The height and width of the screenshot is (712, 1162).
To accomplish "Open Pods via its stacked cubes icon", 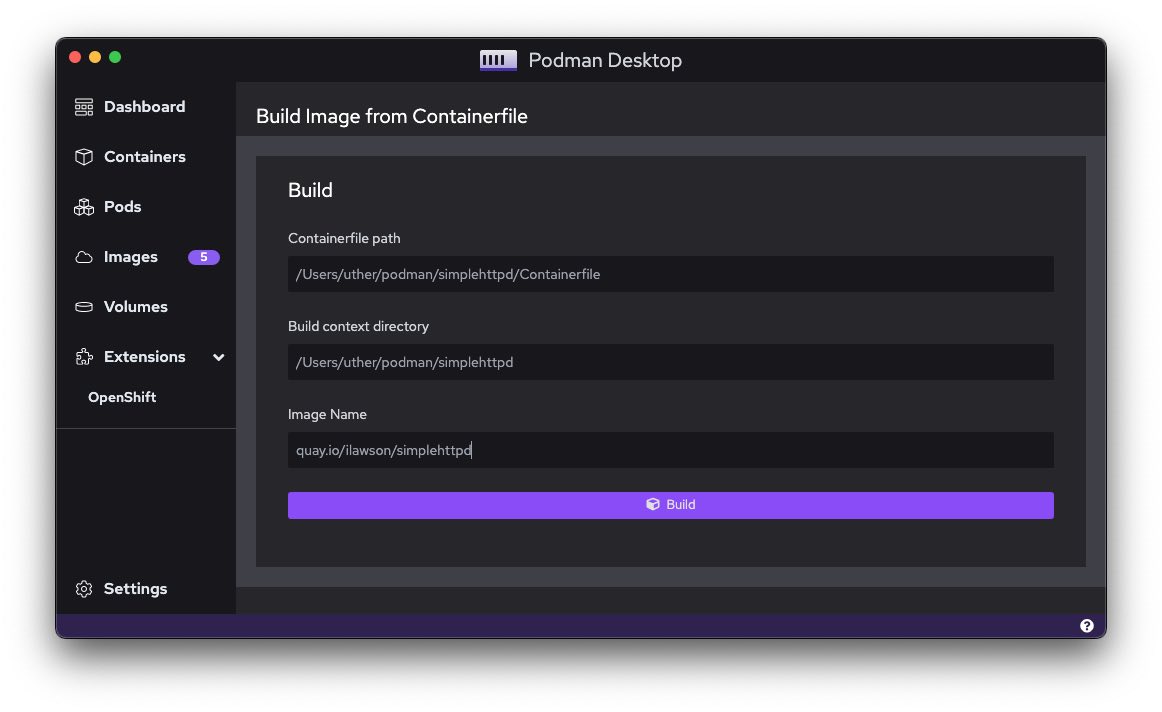I will click(x=84, y=207).
